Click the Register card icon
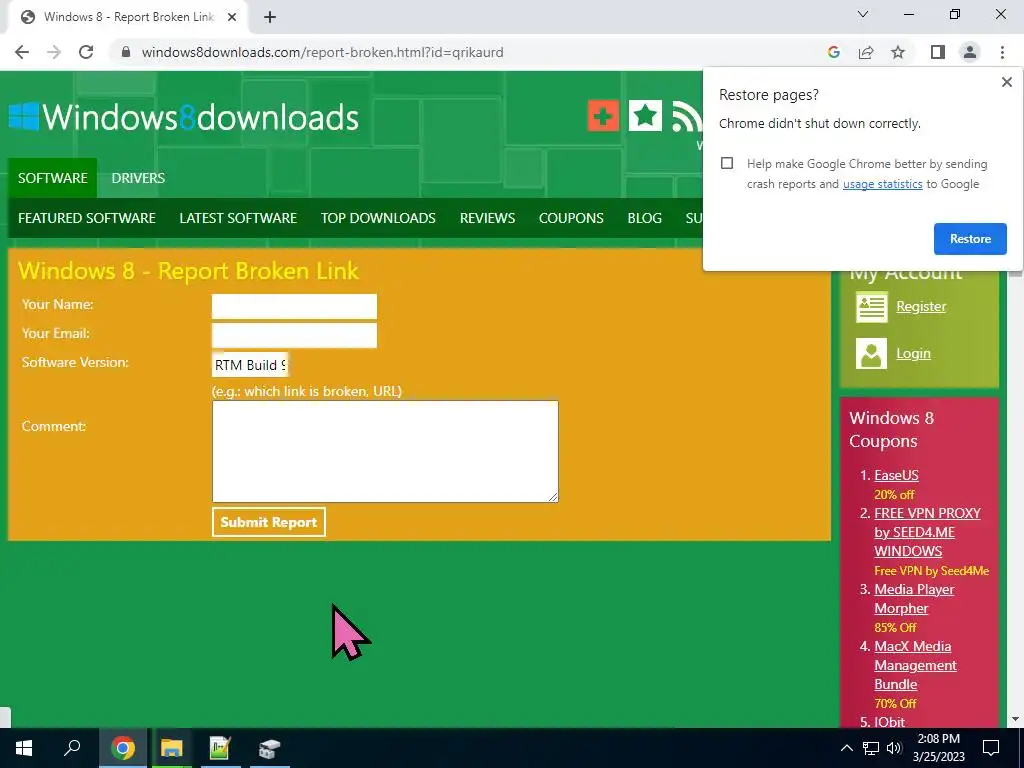 [x=872, y=307]
